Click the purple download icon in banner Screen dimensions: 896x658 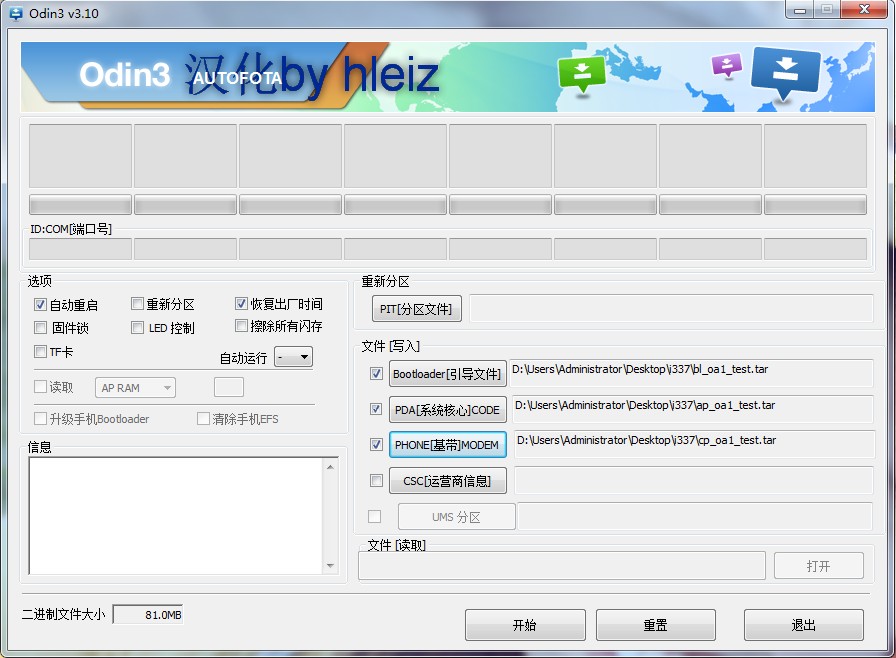(x=726, y=65)
